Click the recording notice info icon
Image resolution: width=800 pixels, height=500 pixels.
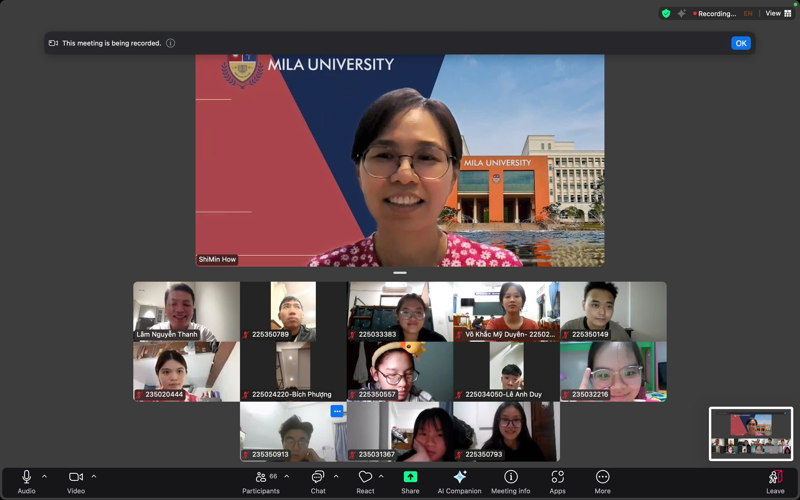tap(170, 43)
